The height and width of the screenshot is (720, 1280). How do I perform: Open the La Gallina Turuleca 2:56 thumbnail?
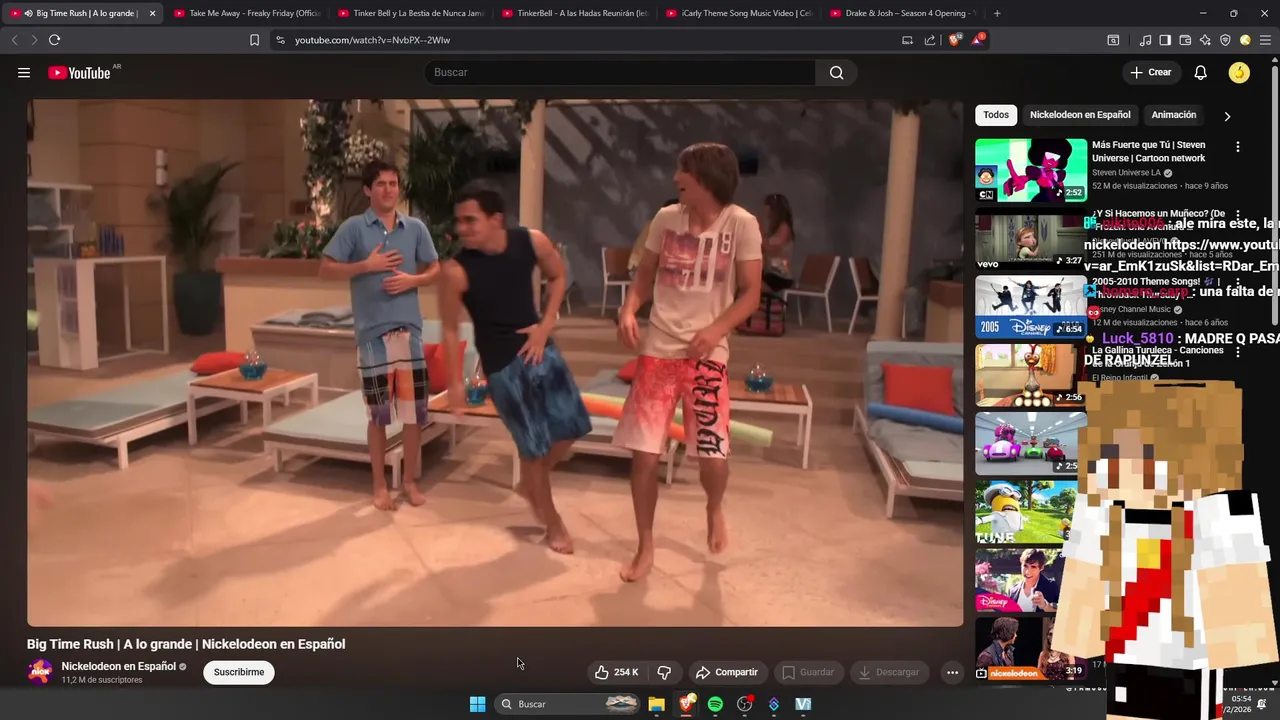pos(1031,374)
